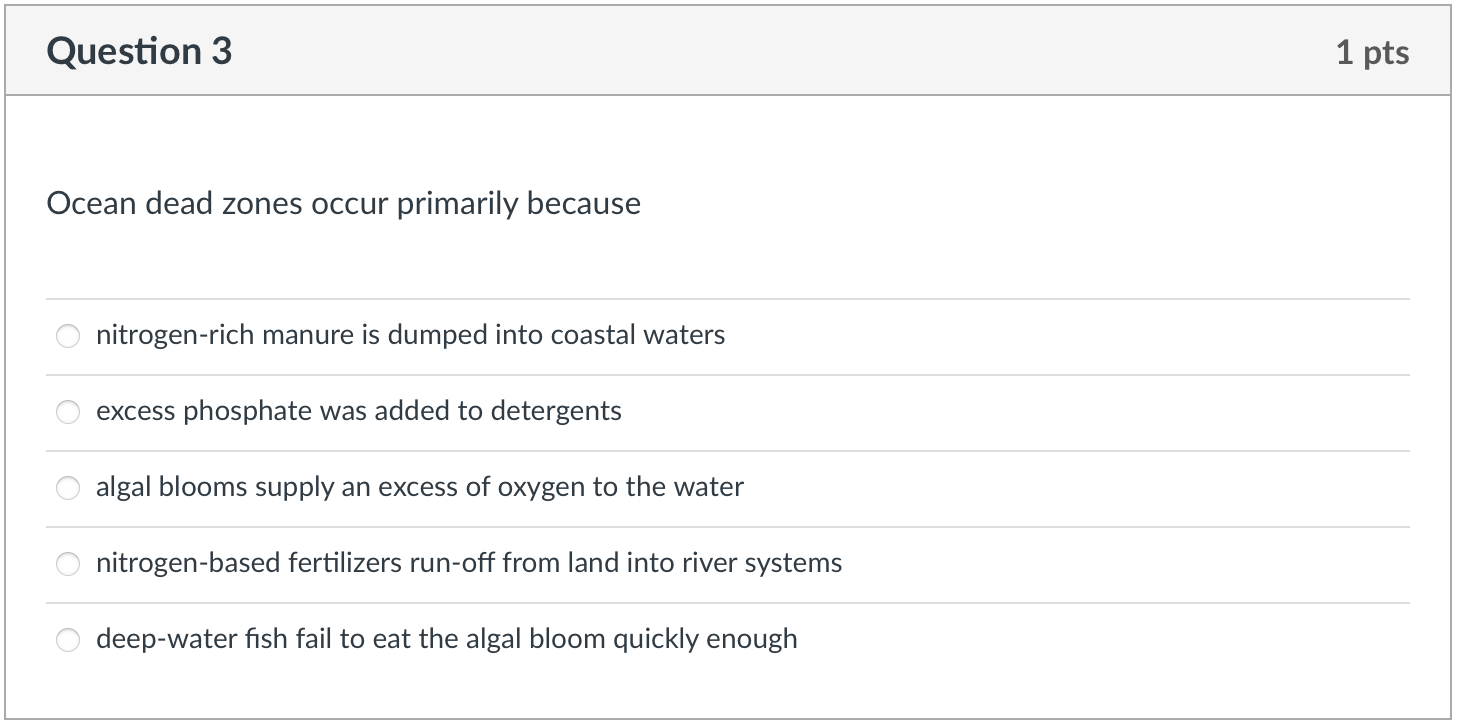Click the '1 pts' points label
Viewport: 1458px width, 720px height.
(x=1372, y=52)
